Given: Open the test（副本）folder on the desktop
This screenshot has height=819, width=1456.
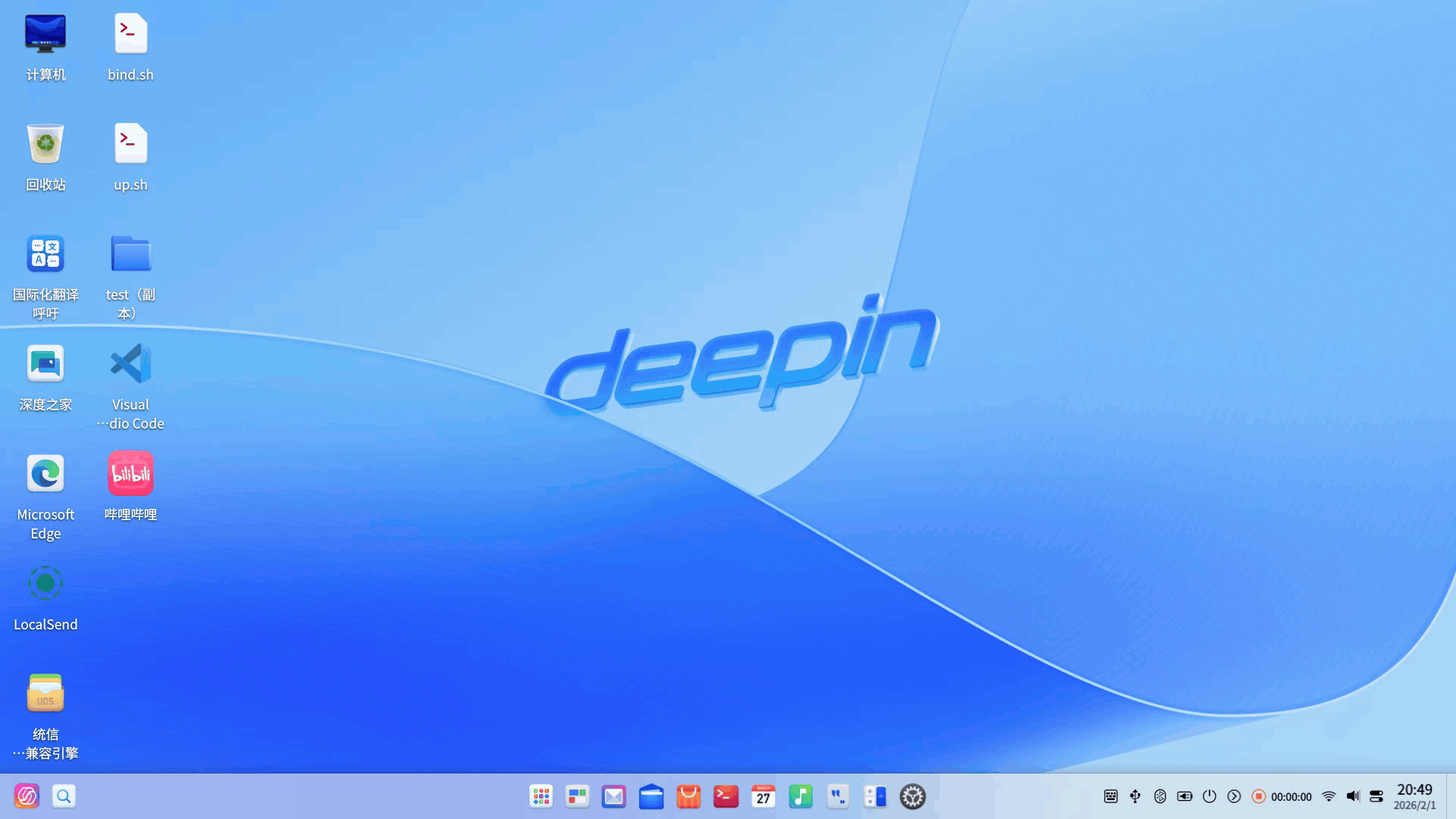Looking at the screenshot, I should pyautogui.click(x=130, y=254).
